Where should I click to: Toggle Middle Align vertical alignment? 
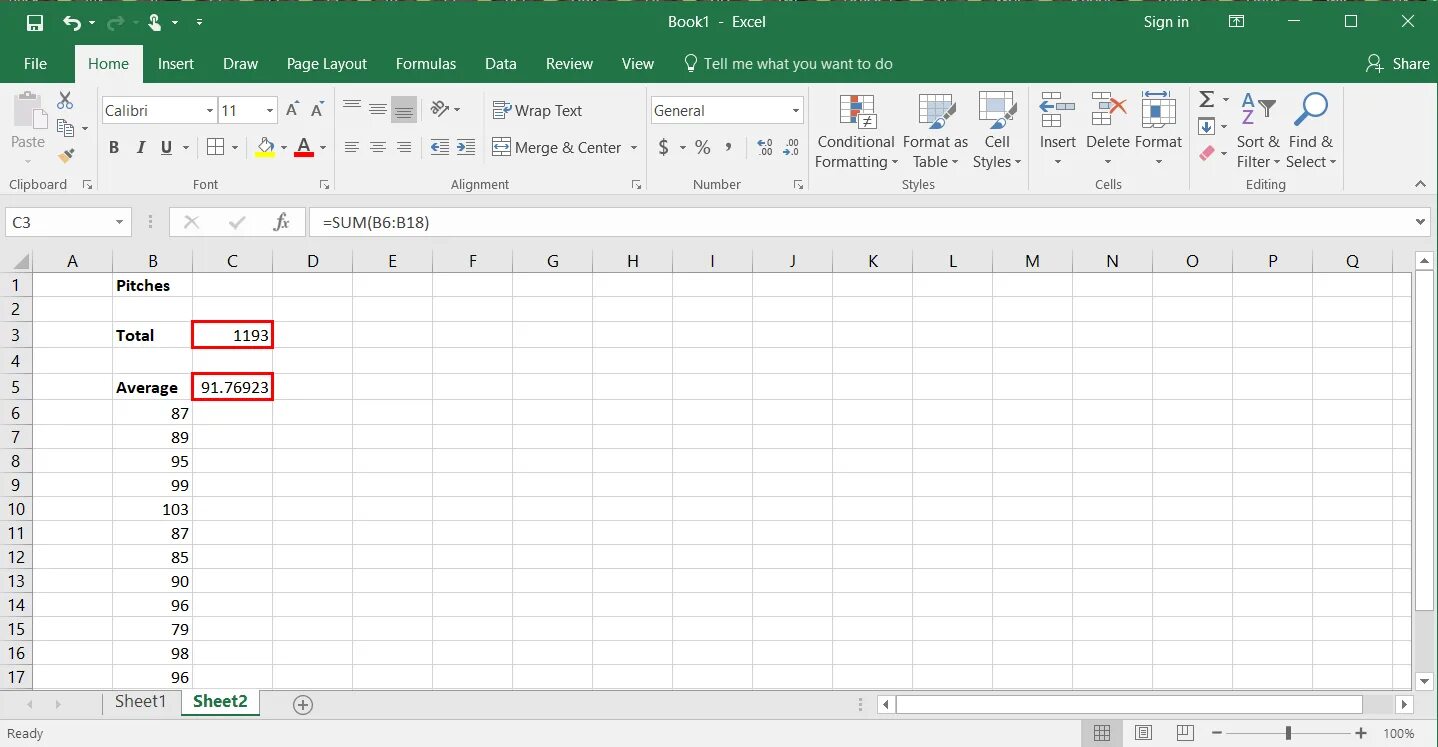378,109
